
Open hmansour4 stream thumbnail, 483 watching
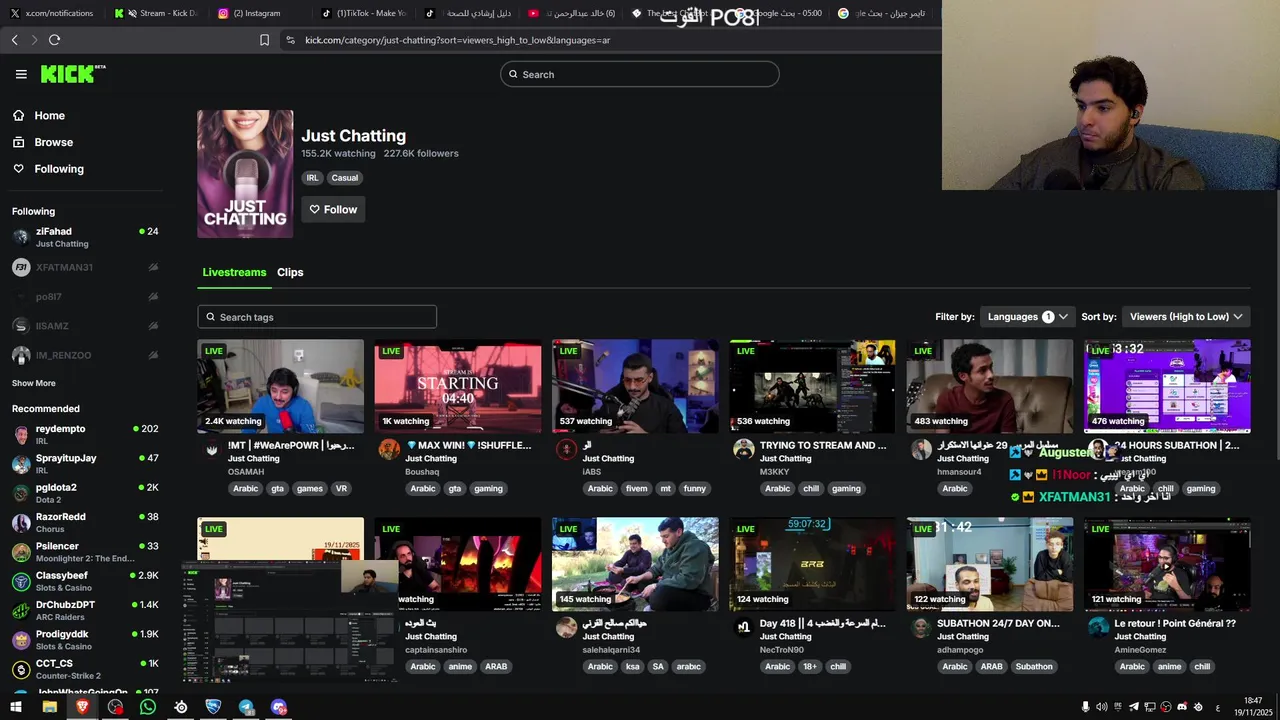[989, 386]
